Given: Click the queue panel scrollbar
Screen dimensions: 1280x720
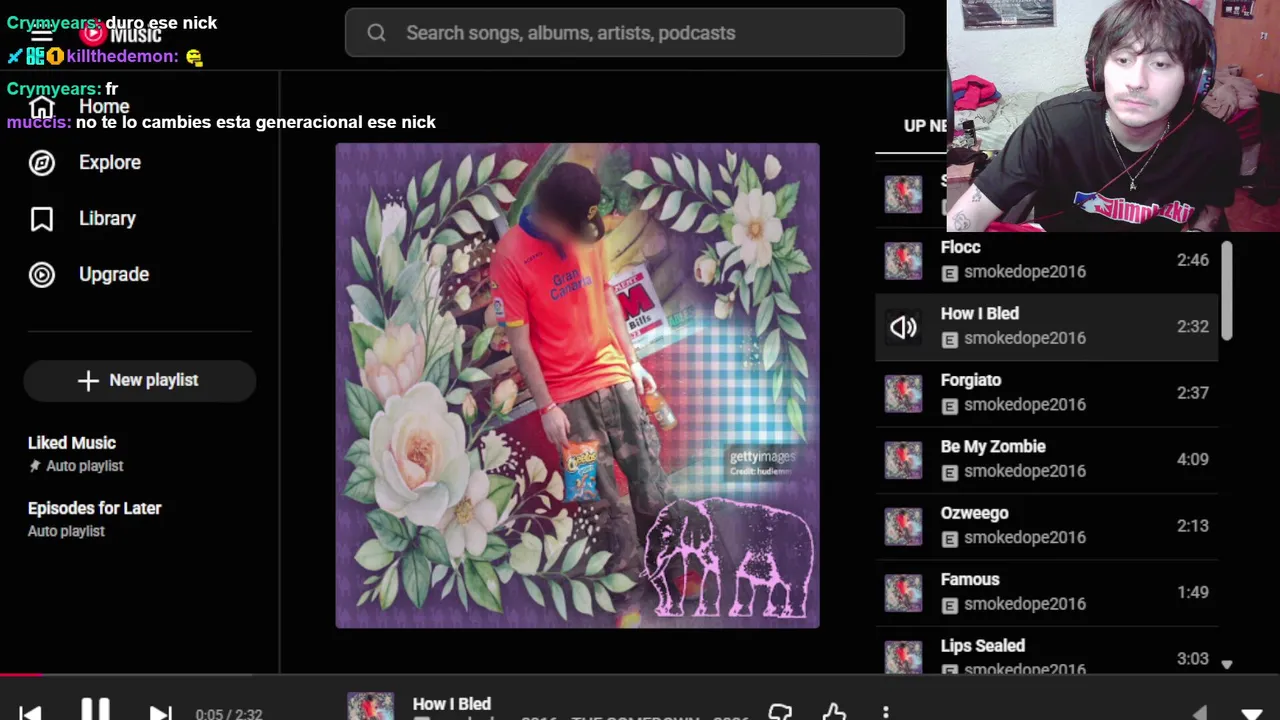Looking at the screenshot, I should pyautogui.click(x=1227, y=291).
